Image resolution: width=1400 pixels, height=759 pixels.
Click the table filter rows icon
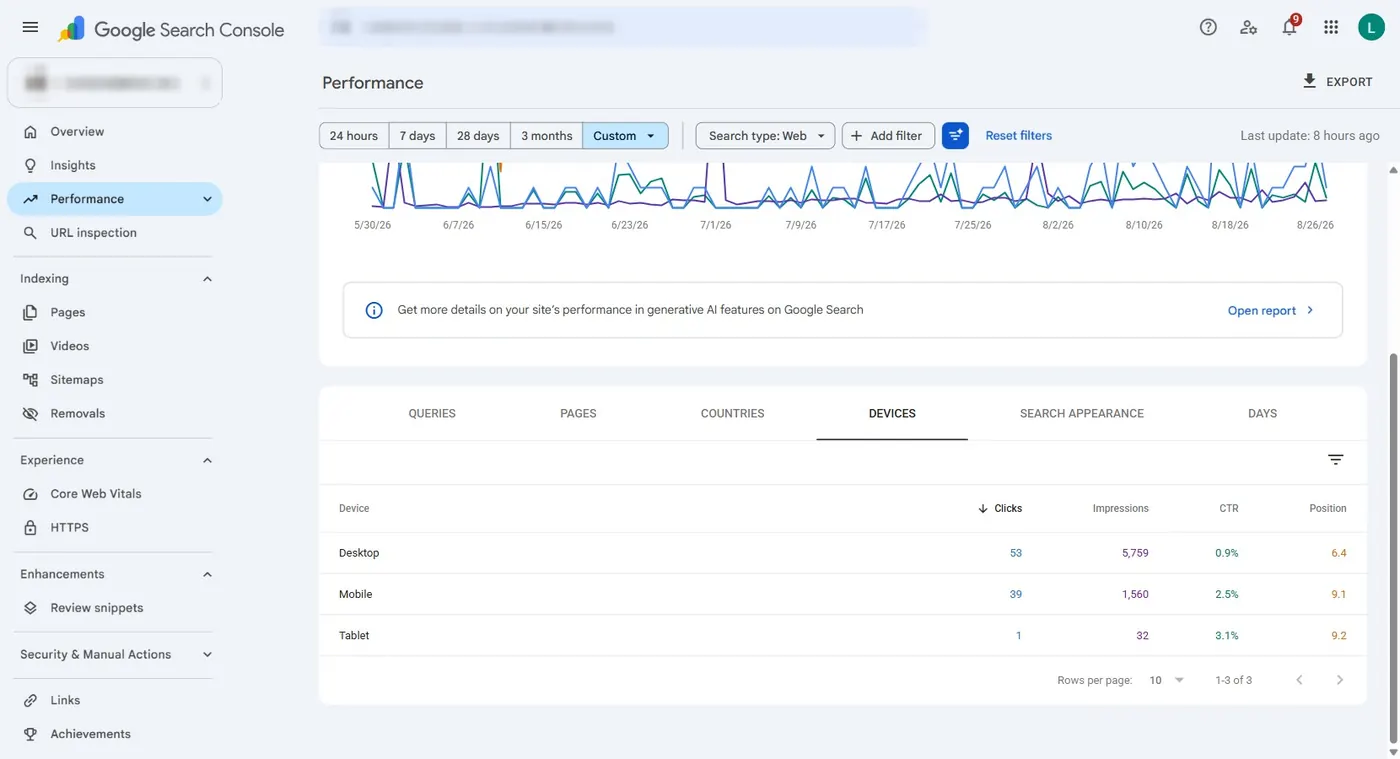1335,460
